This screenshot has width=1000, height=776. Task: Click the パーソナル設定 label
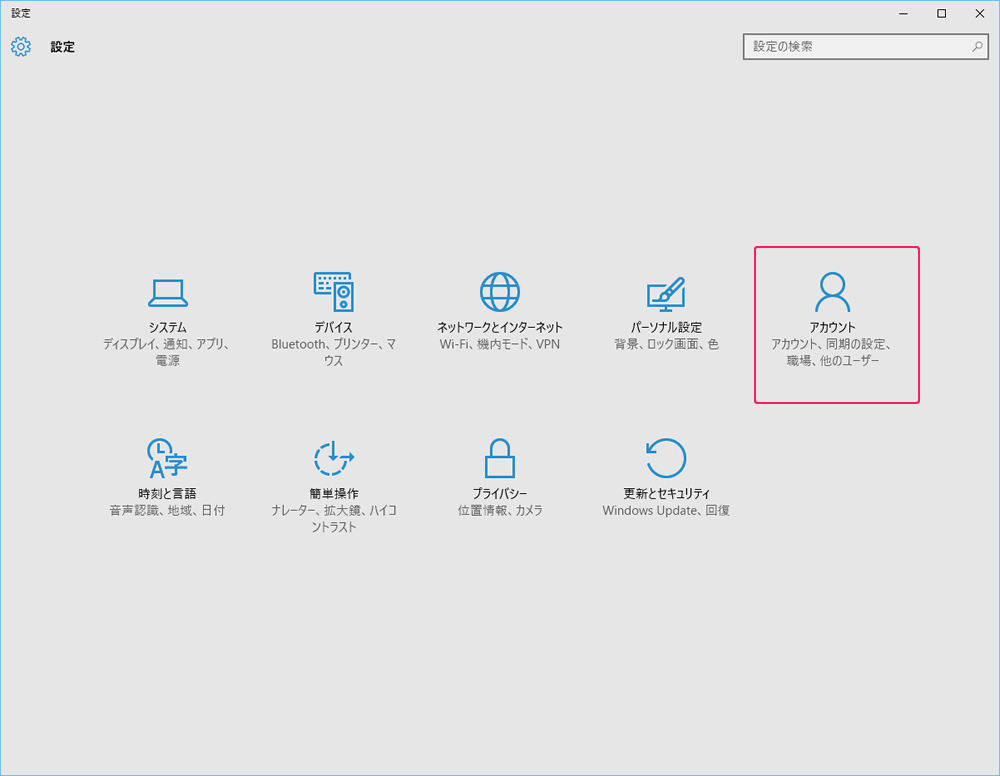coord(666,327)
